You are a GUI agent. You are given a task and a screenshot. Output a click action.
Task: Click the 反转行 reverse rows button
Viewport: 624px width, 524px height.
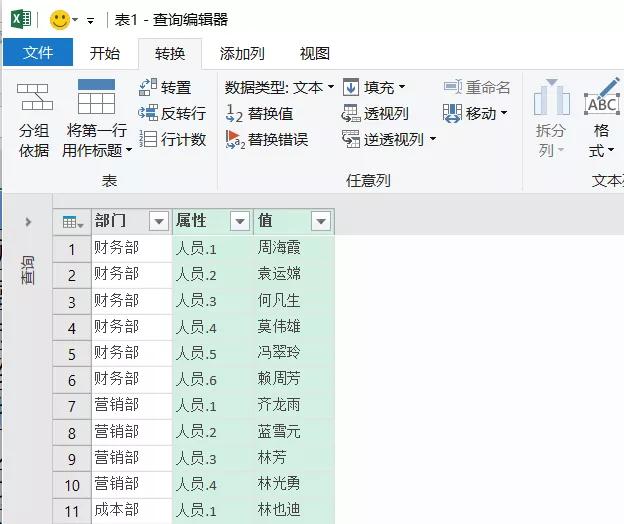pos(172,113)
